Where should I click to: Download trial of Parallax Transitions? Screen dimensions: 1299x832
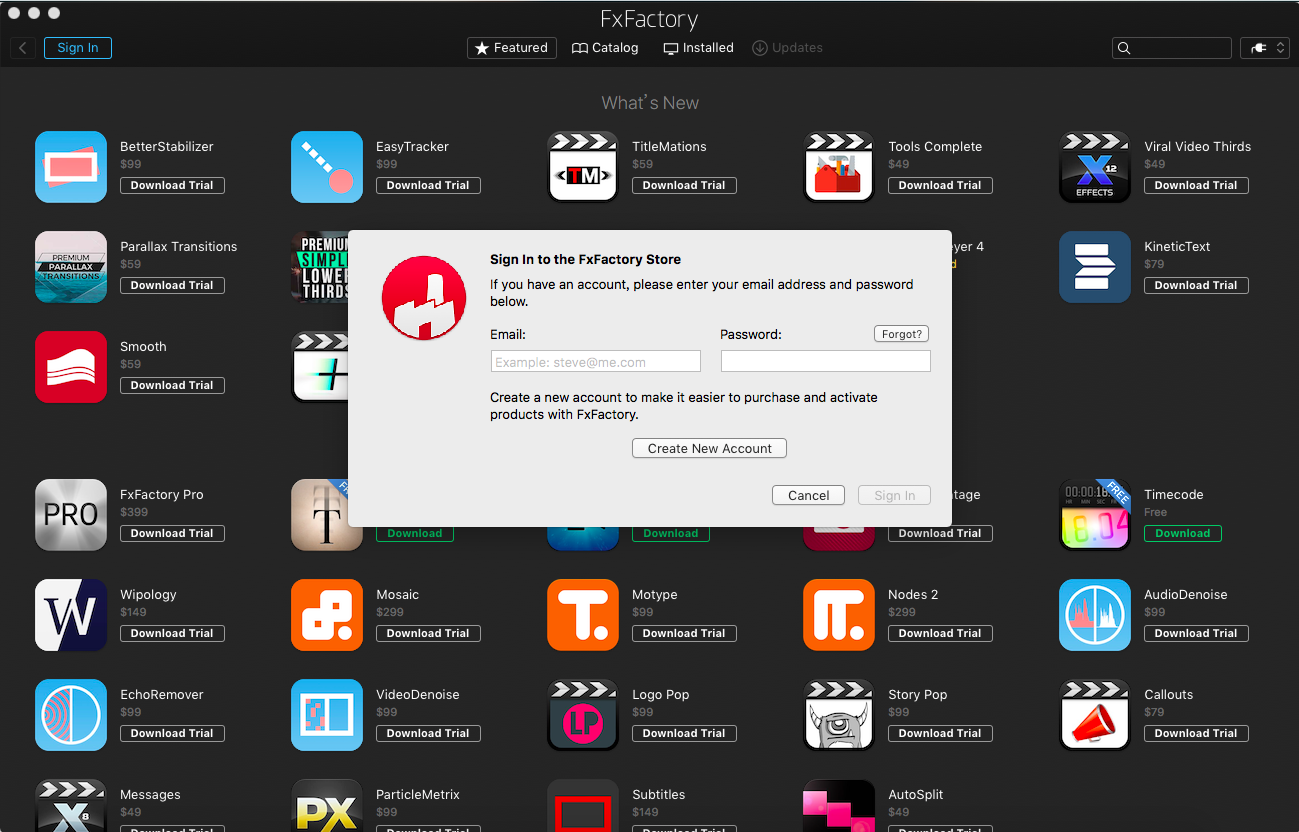tap(172, 285)
